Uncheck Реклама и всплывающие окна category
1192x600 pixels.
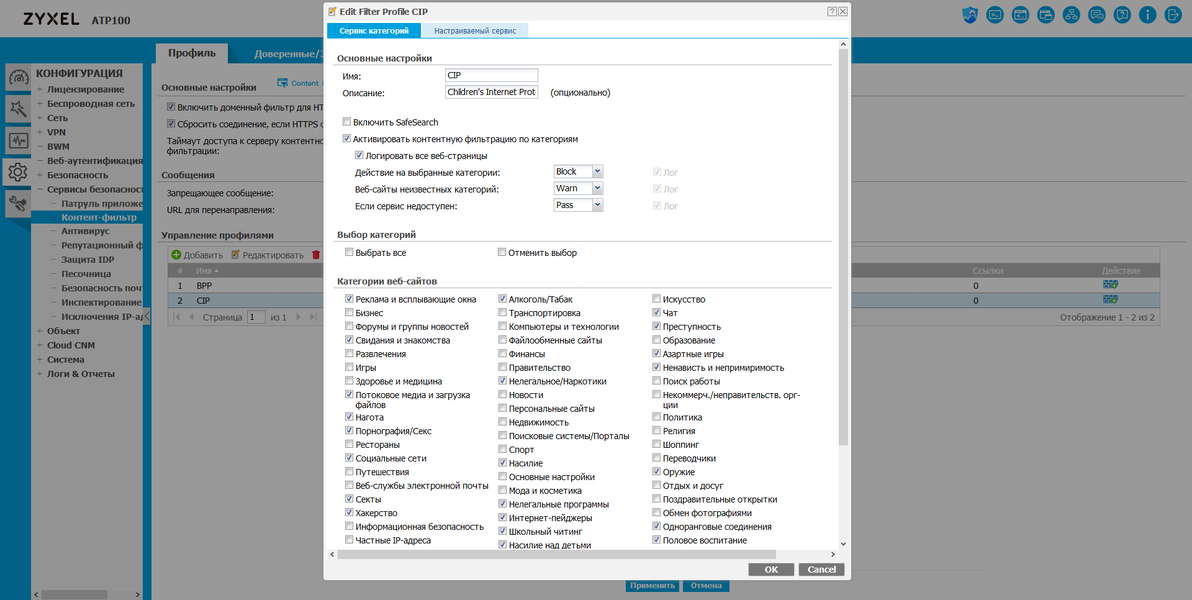(x=349, y=299)
